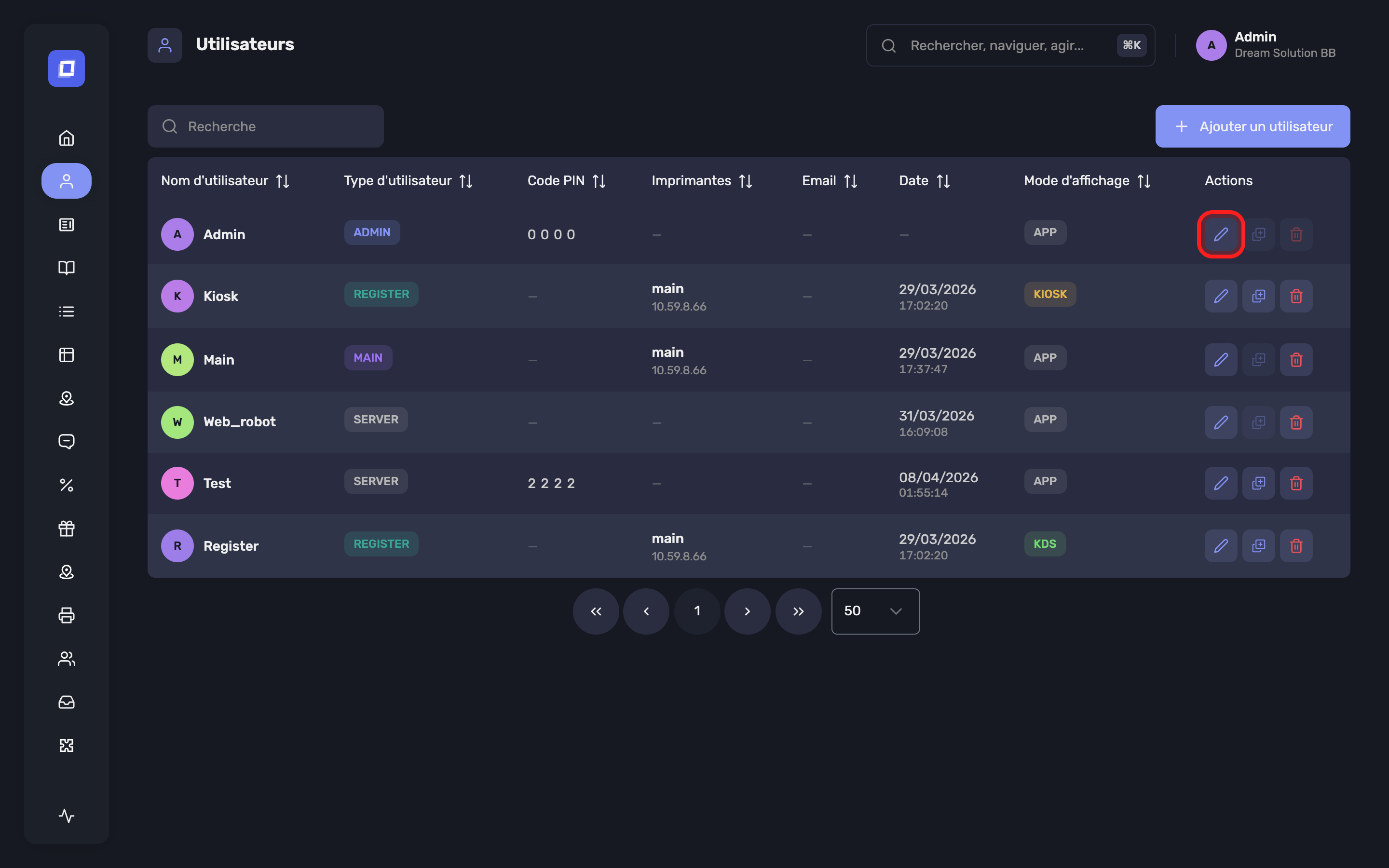
Task: Edit the Web_robot user
Action: coord(1220,422)
